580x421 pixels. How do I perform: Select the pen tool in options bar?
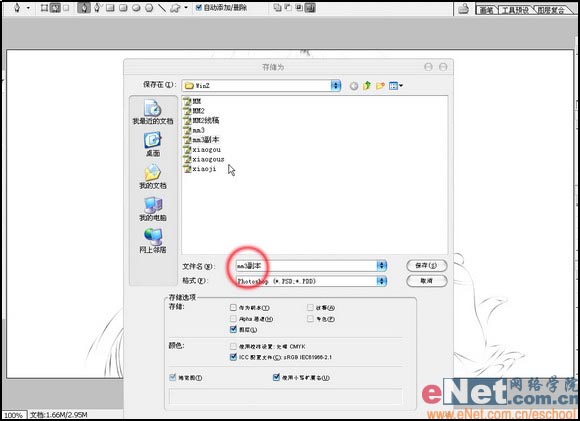click(x=85, y=8)
